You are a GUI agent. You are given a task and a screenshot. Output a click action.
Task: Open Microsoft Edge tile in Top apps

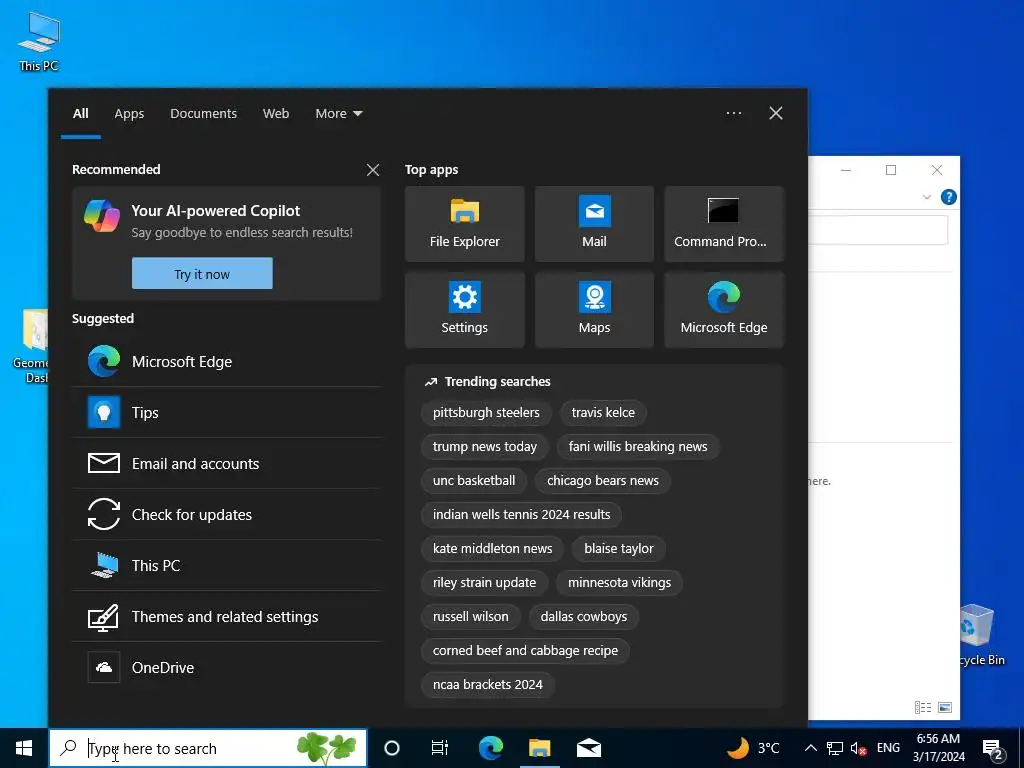[724, 310]
